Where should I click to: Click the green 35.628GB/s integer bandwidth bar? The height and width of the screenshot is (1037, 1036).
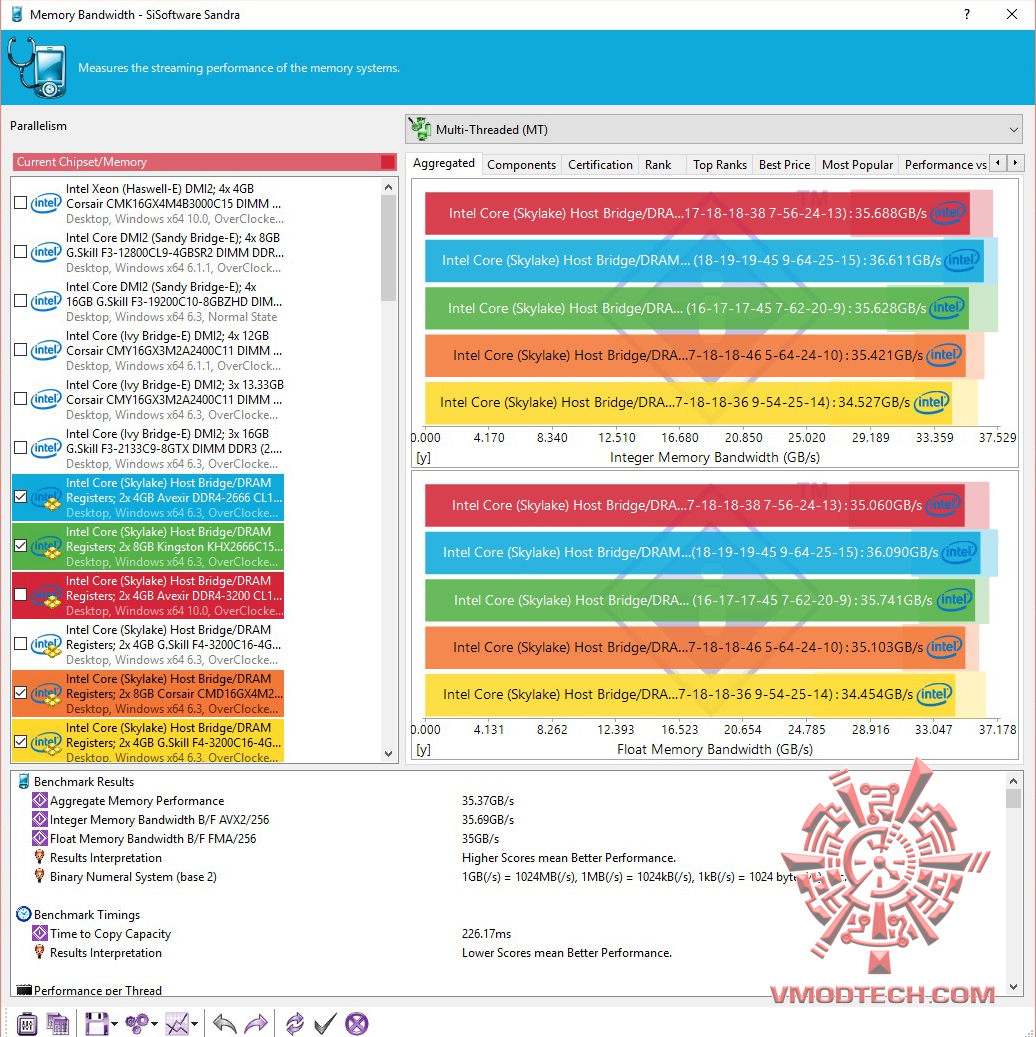click(x=697, y=308)
